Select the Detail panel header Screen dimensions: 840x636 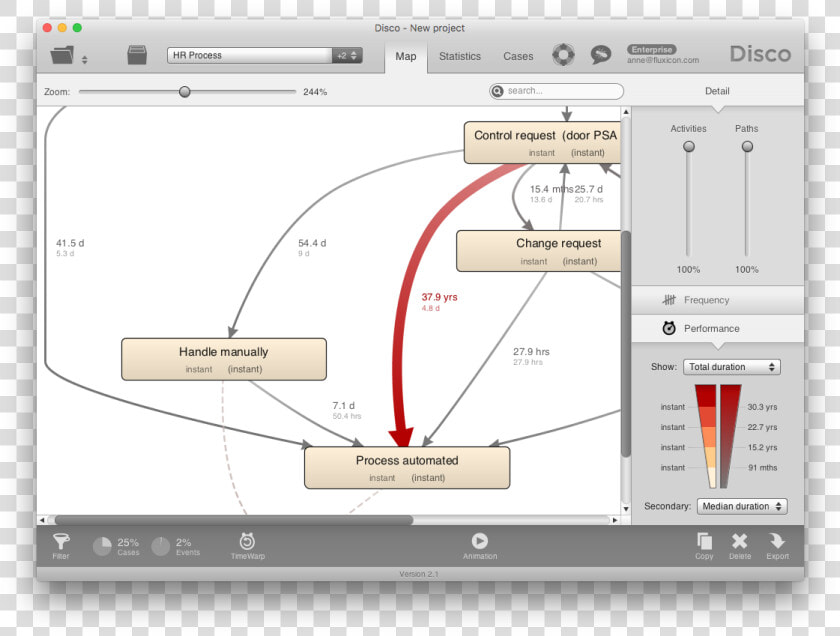pyautogui.click(x=717, y=91)
